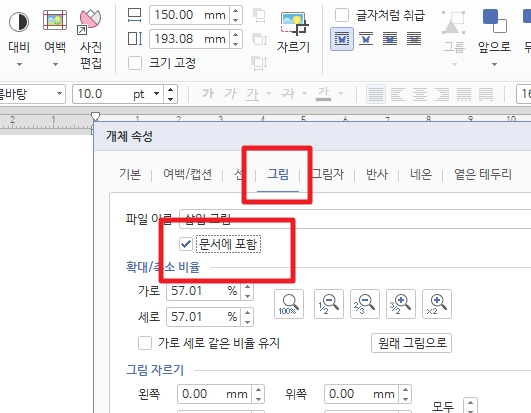This screenshot has height=413, width=531.
Task: Click the 가로 percentage field
Action: (x=203, y=291)
